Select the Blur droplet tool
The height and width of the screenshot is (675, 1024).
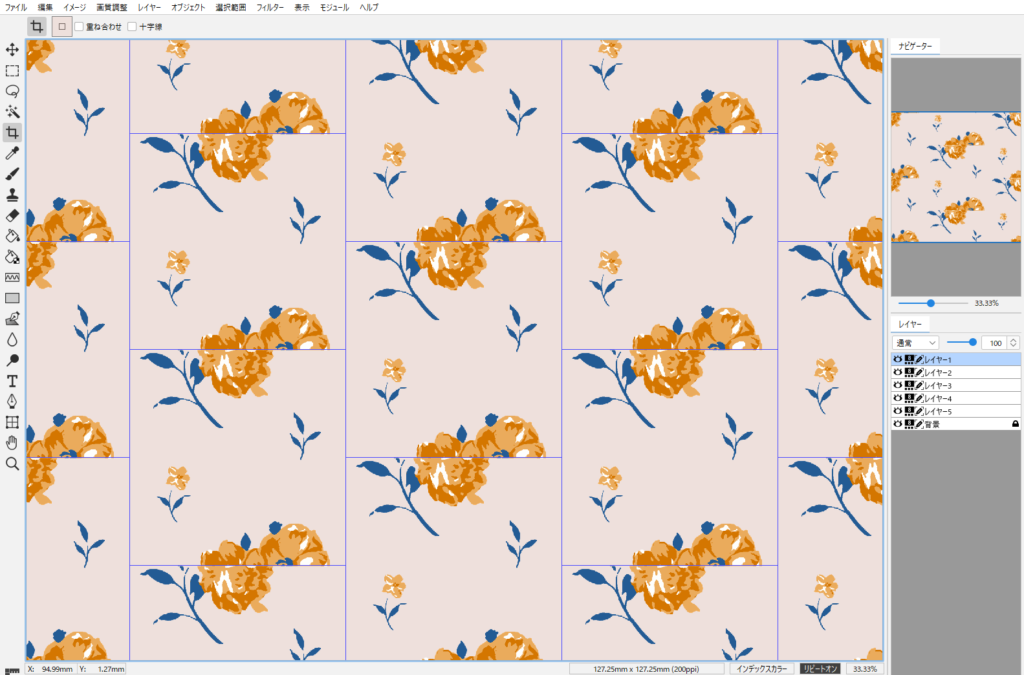pos(12,339)
